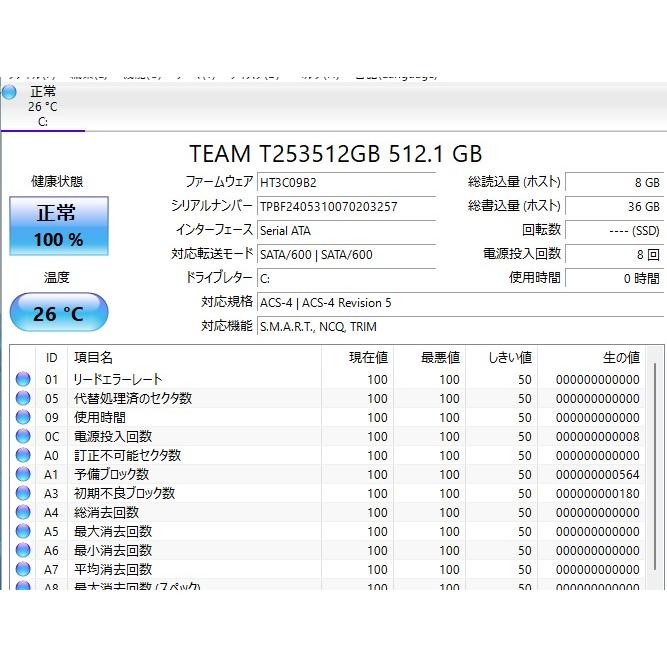Select the 代替処理済のセクタ数 attribute row

328,398
